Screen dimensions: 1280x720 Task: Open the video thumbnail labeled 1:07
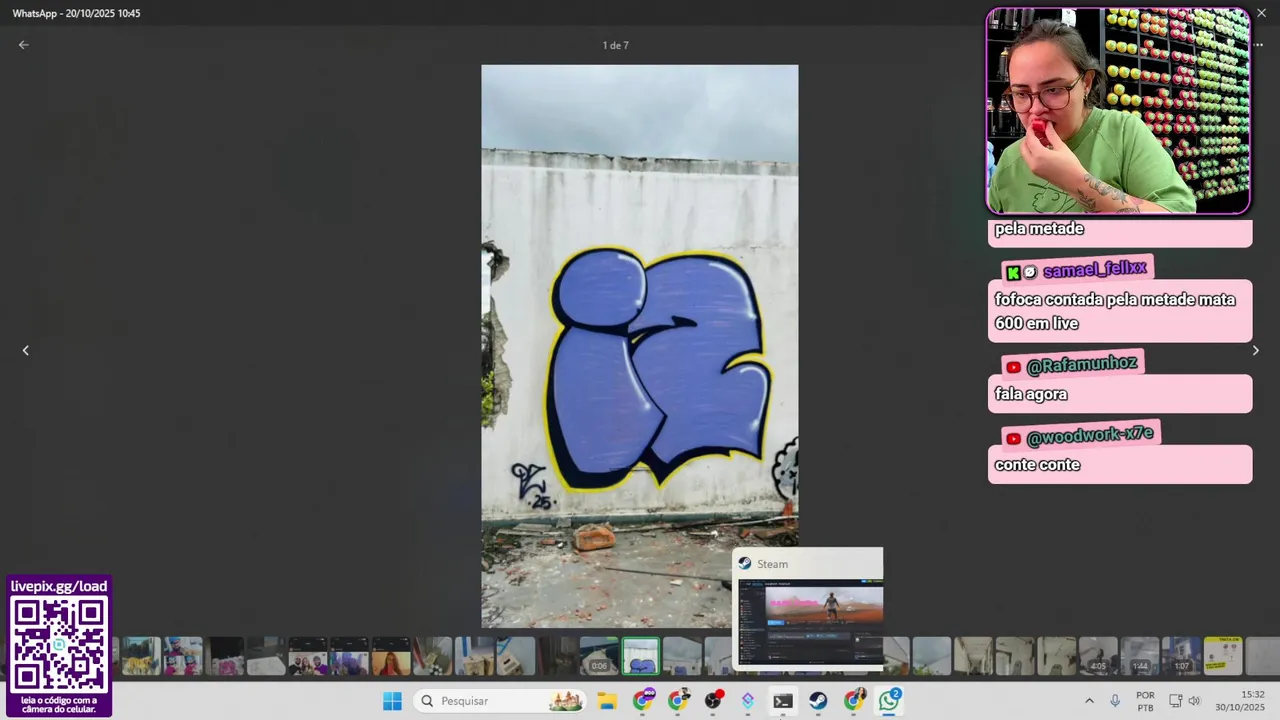point(1181,657)
